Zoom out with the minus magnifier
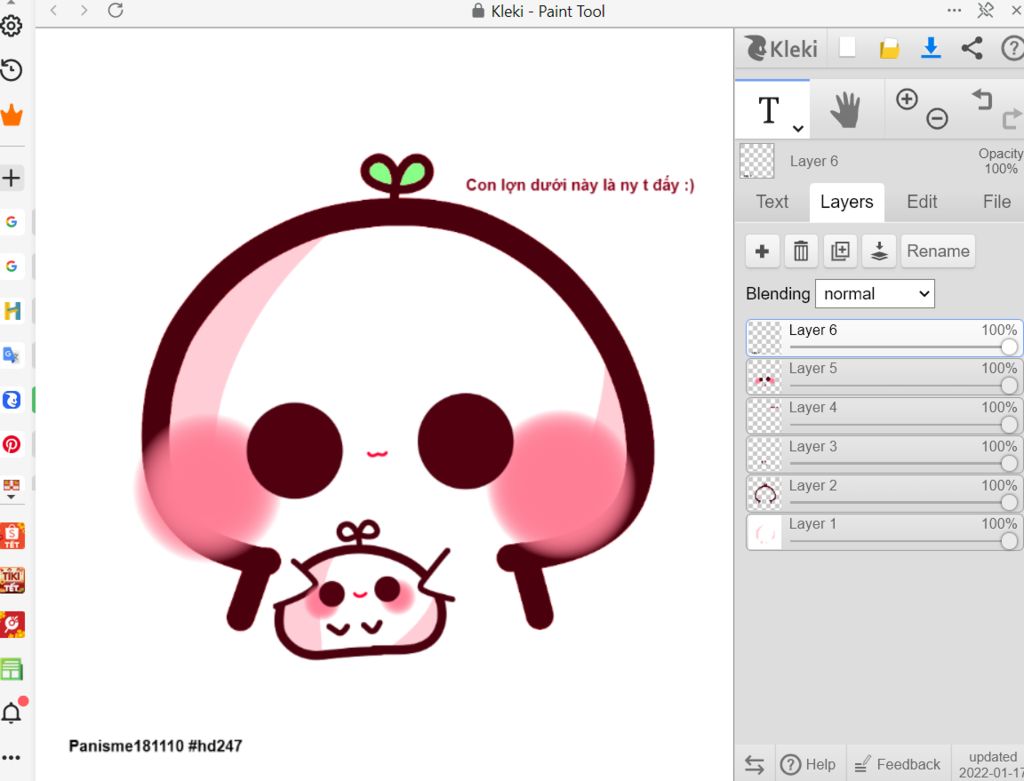The image size is (1024, 781). click(936, 118)
